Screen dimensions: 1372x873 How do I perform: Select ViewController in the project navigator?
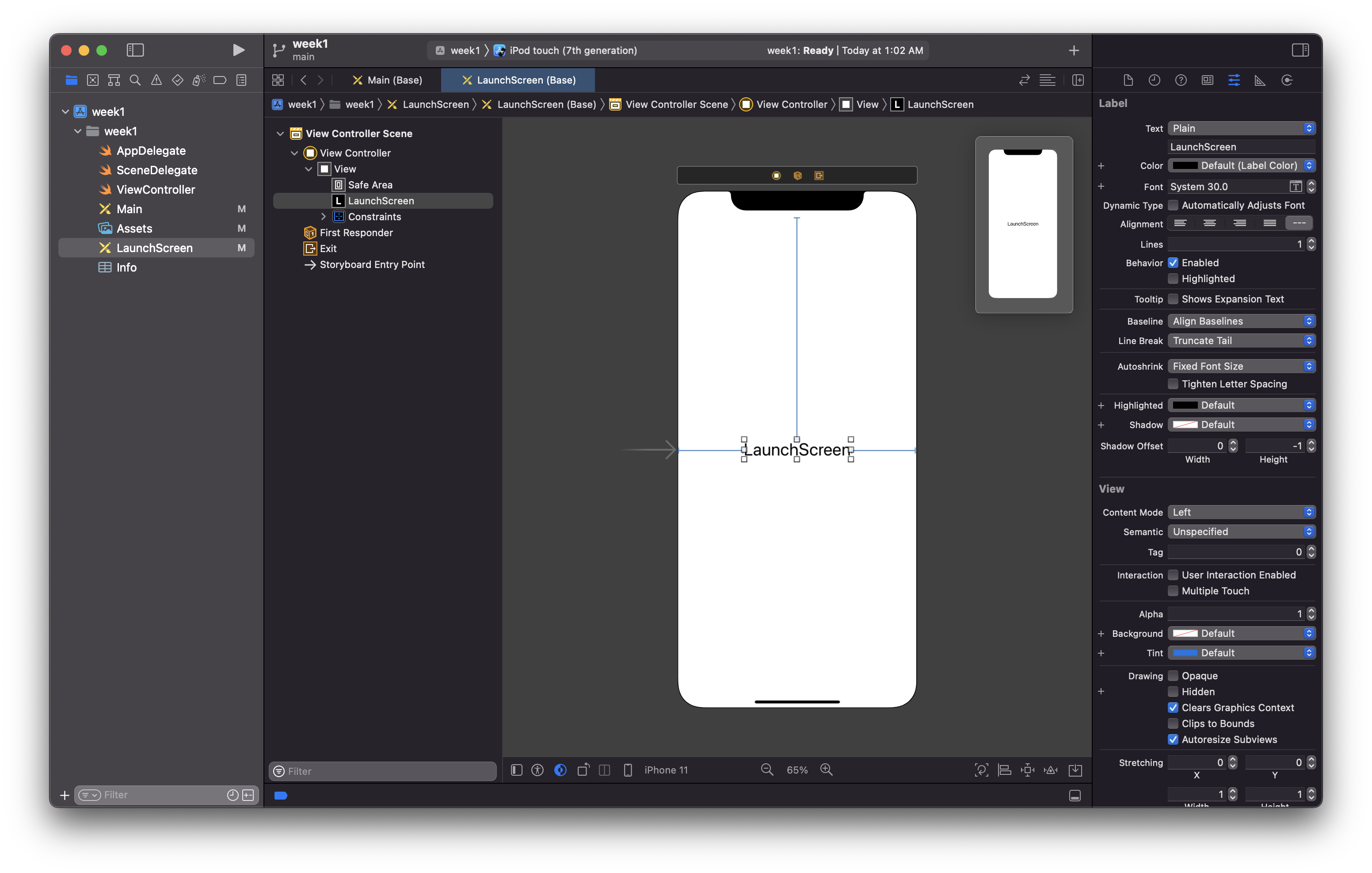pos(156,189)
